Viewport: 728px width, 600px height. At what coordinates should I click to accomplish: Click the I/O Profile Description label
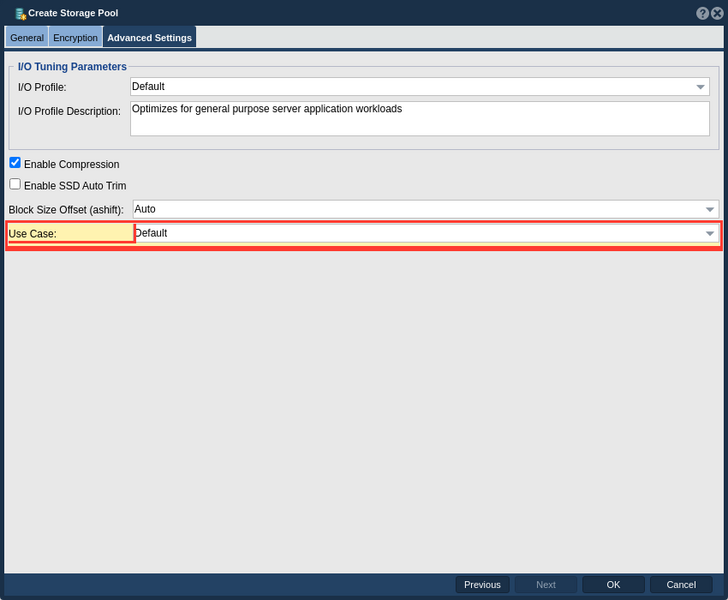[x=69, y=111]
